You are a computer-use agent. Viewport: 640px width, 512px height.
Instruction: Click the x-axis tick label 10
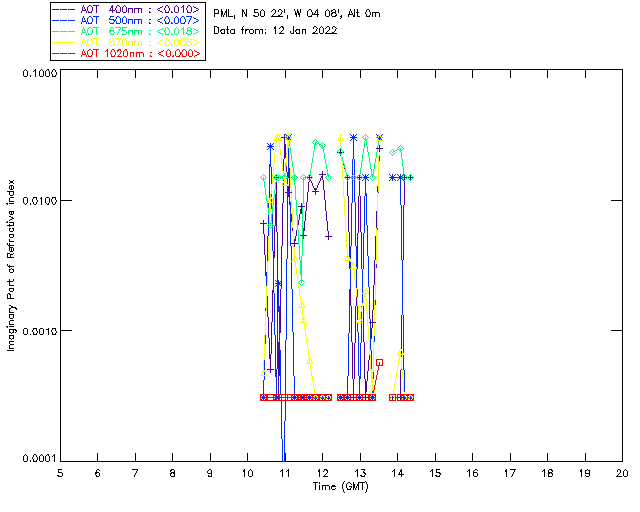tap(247, 472)
